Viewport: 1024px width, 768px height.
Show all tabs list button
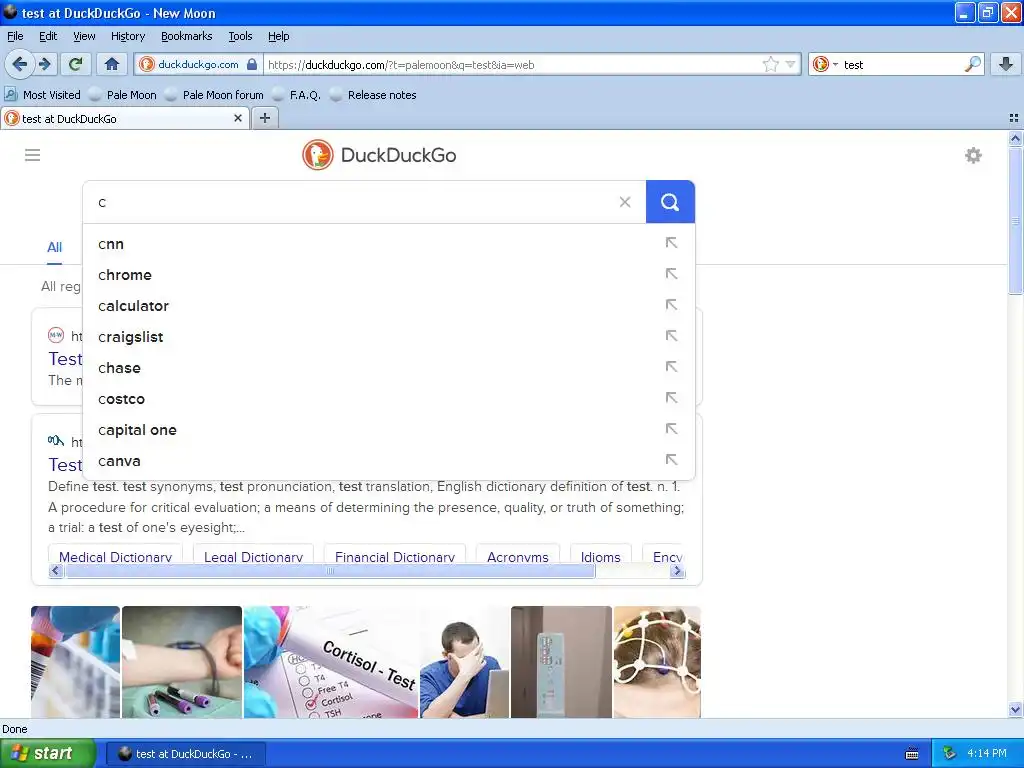click(1014, 118)
